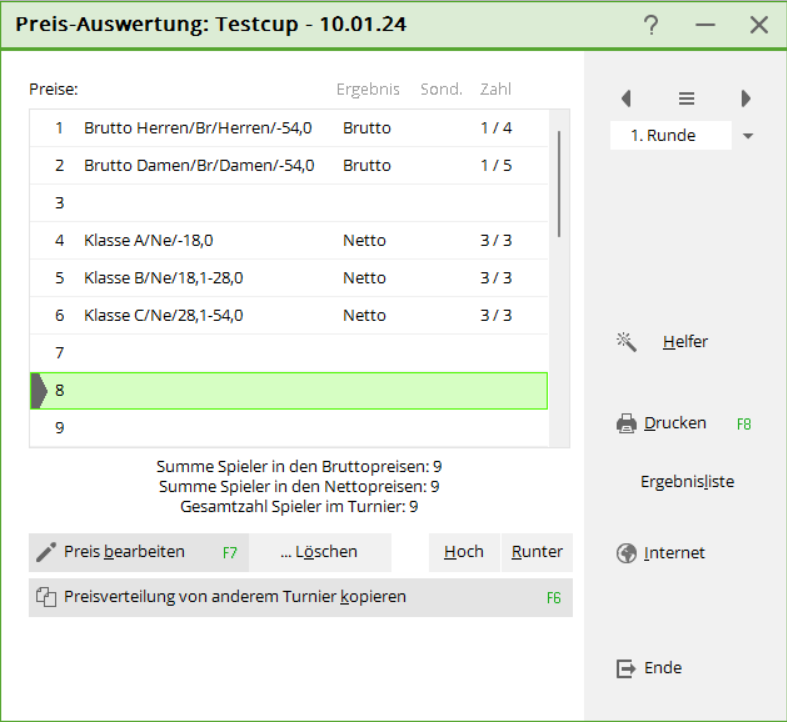
Task: Click the Internet globe icon
Action: pyautogui.click(x=627, y=553)
